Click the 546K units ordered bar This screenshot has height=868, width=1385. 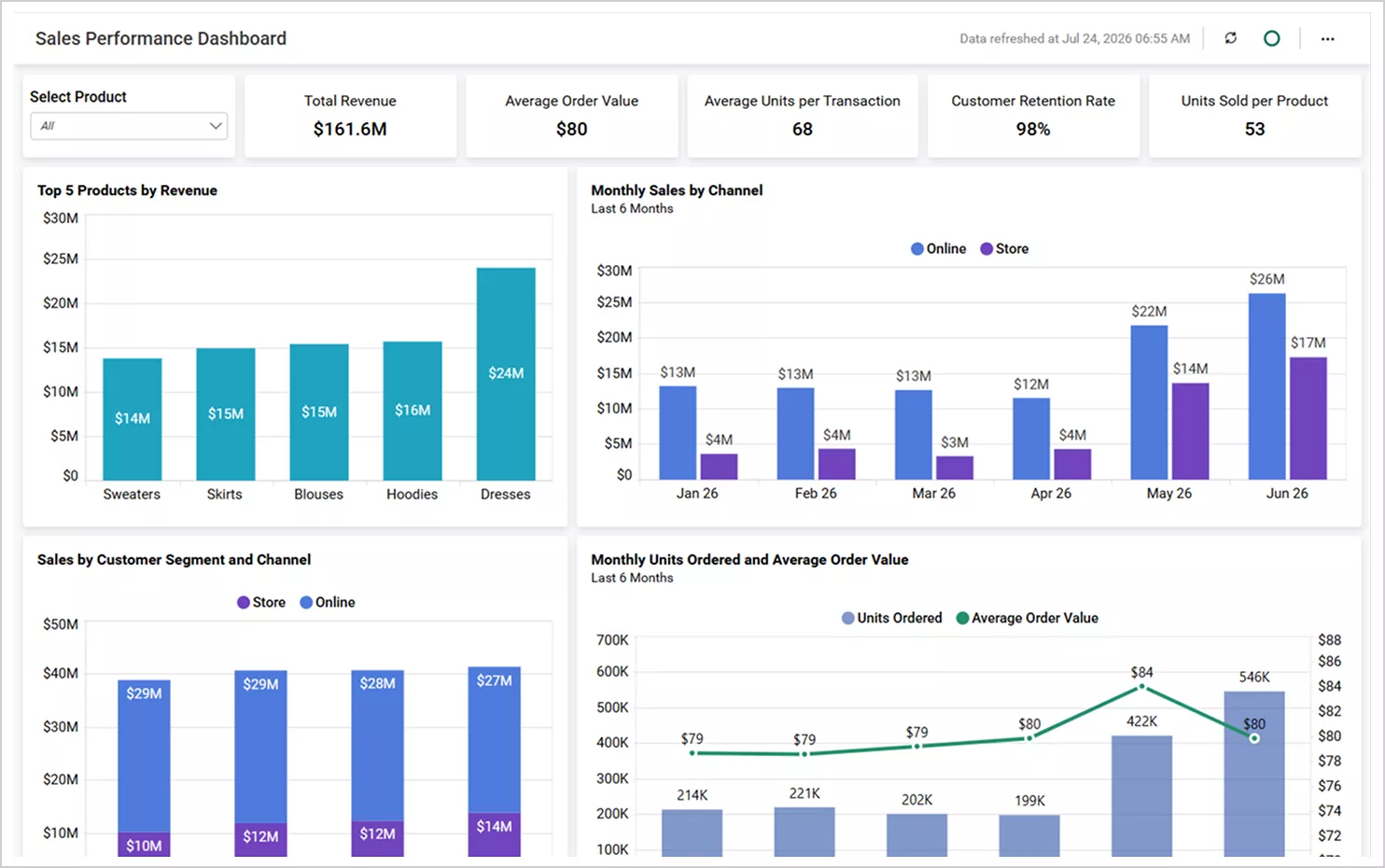click(x=1254, y=774)
